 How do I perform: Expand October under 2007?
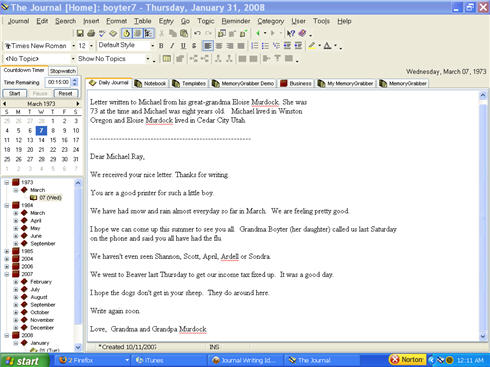(x=15, y=312)
